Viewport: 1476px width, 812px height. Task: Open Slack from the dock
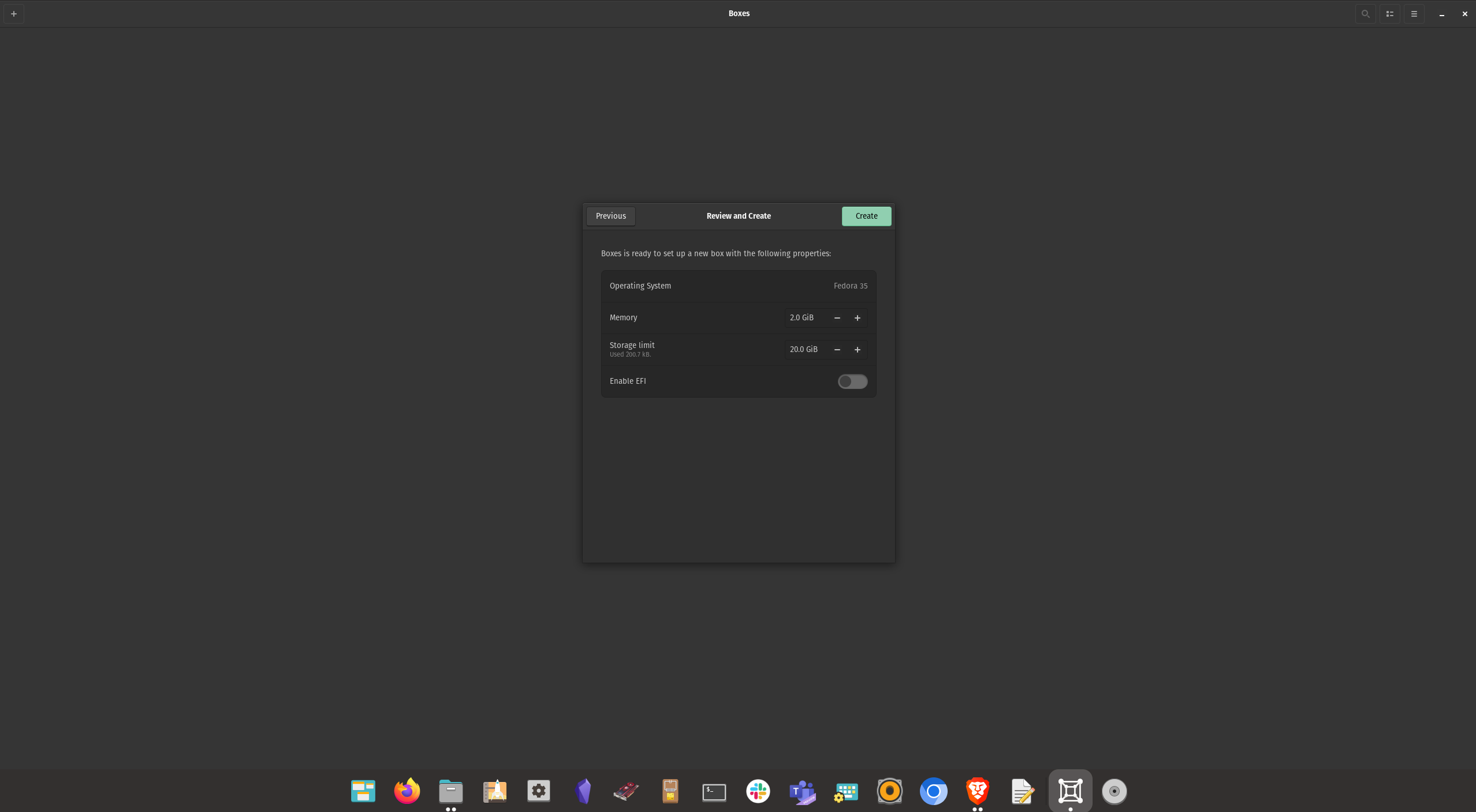point(758,791)
